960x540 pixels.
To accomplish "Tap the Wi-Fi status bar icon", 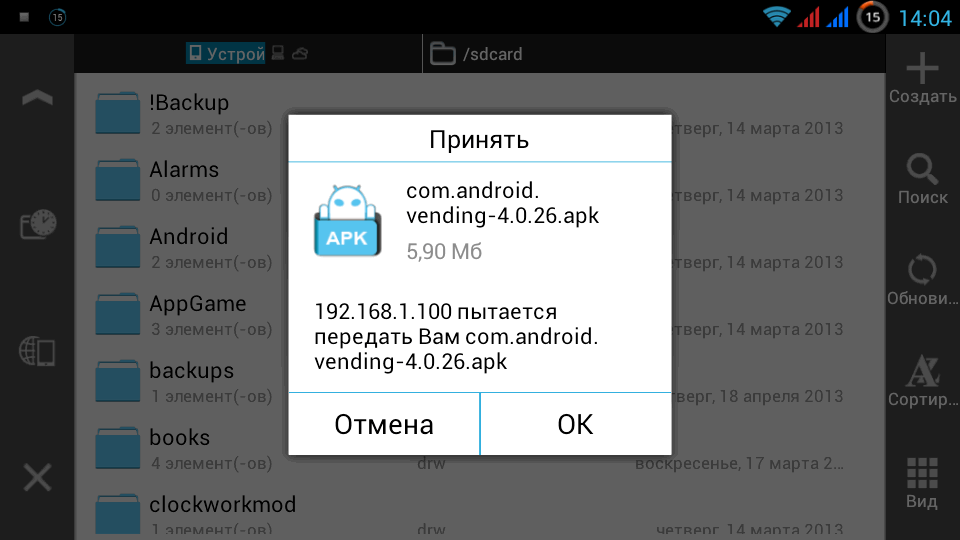I will (x=776, y=17).
